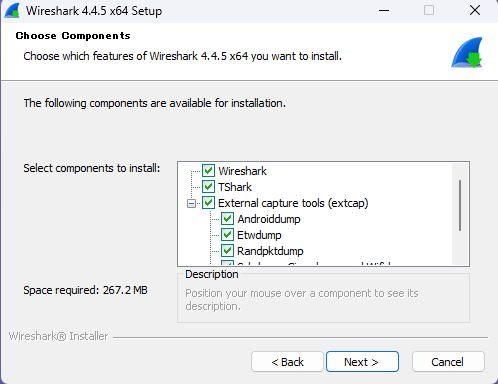Go back with the Back button
The height and width of the screenshot is (384, 498).
click(287, 362)
